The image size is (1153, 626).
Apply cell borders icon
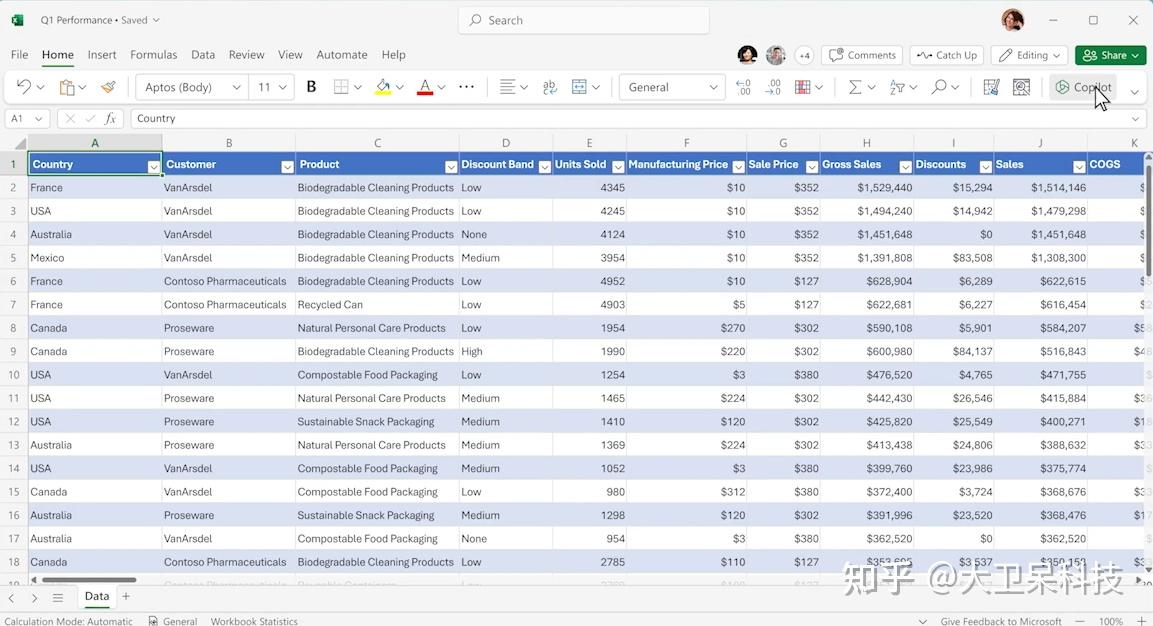[341, 87]
